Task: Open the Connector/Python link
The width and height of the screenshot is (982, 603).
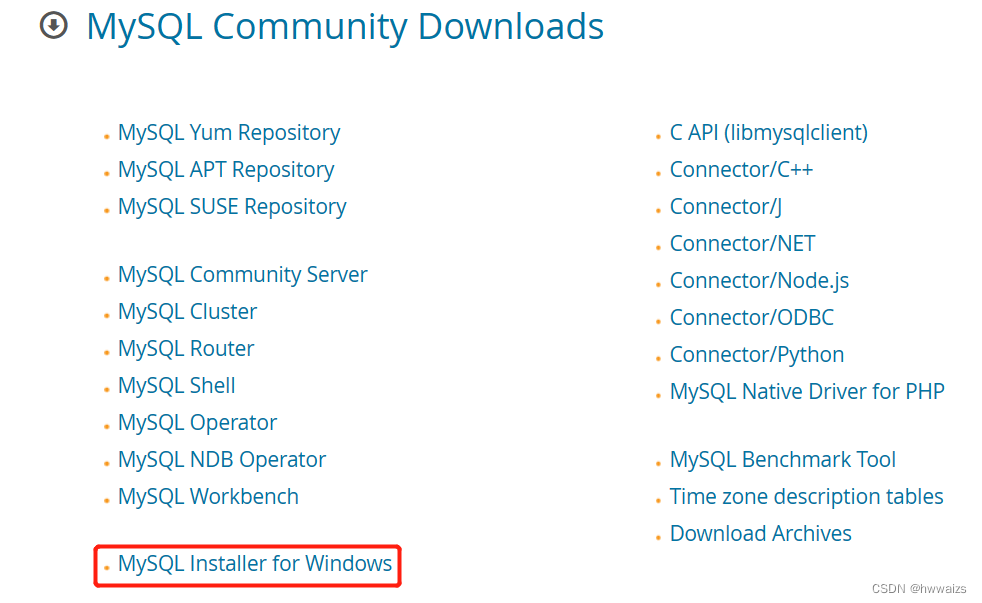Action: 757,354
